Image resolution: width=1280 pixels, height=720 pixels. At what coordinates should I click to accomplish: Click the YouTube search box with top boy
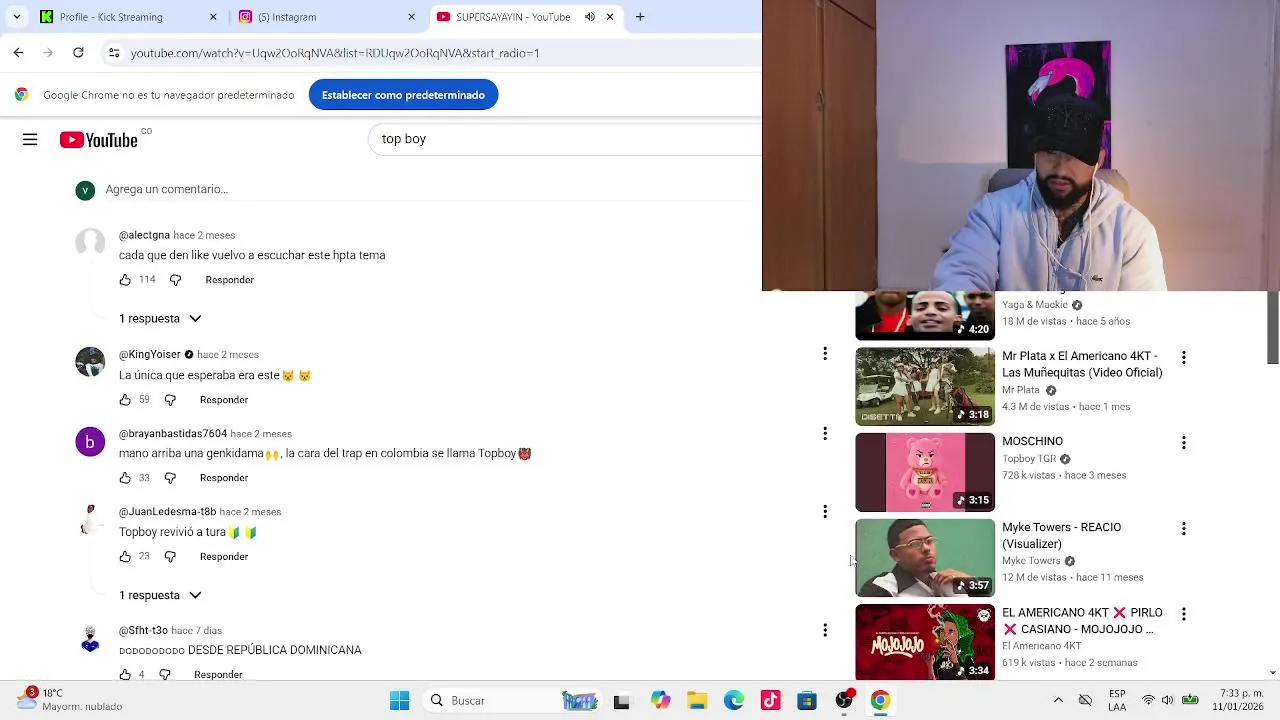[565, 139]
